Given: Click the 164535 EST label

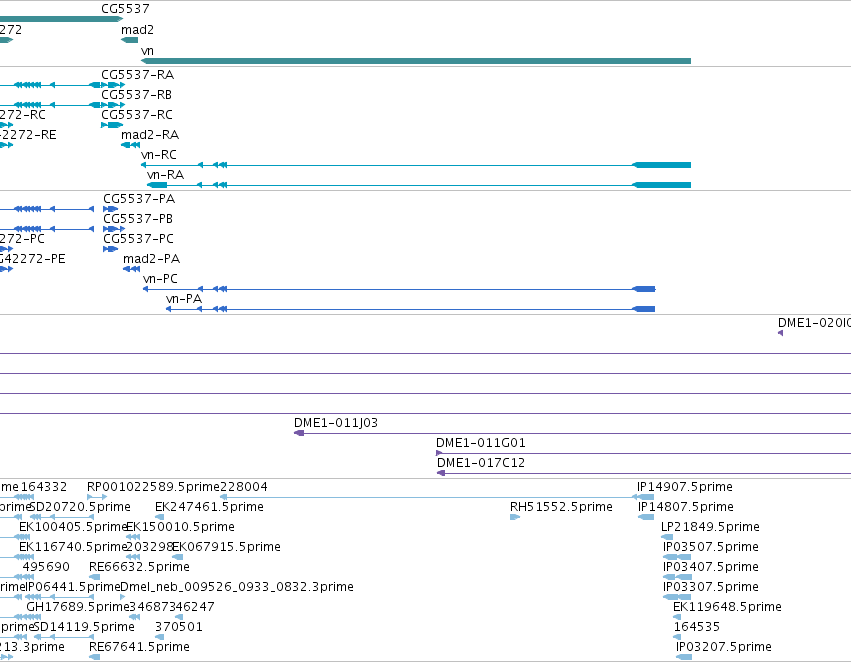Looking at the screenshot, I should coord(697,627).
